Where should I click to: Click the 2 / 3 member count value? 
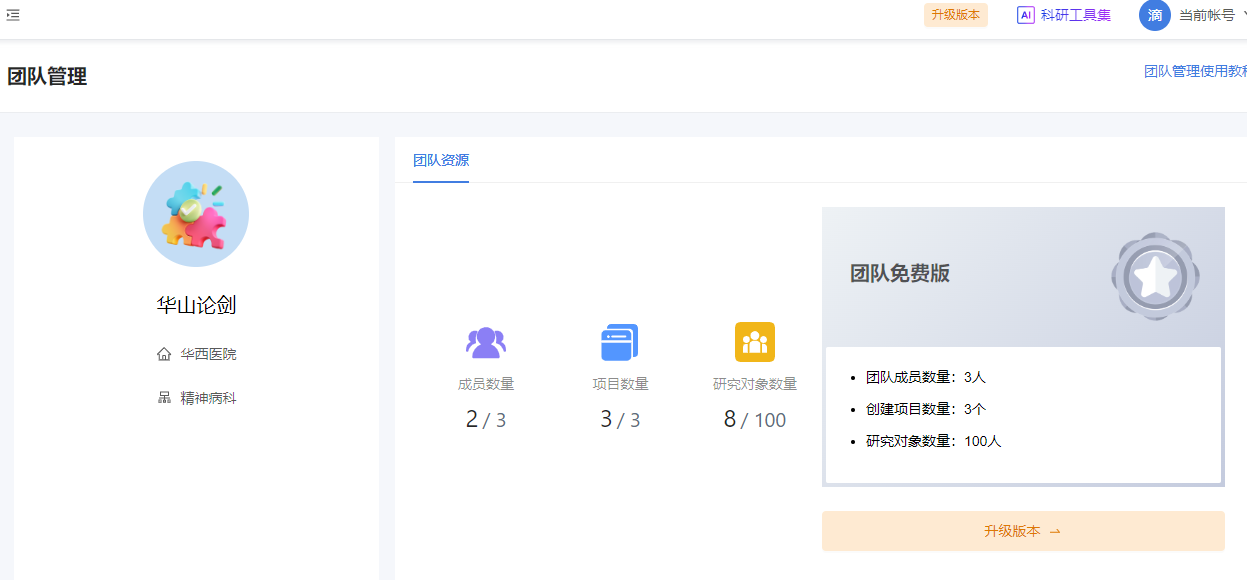point(486,420)
